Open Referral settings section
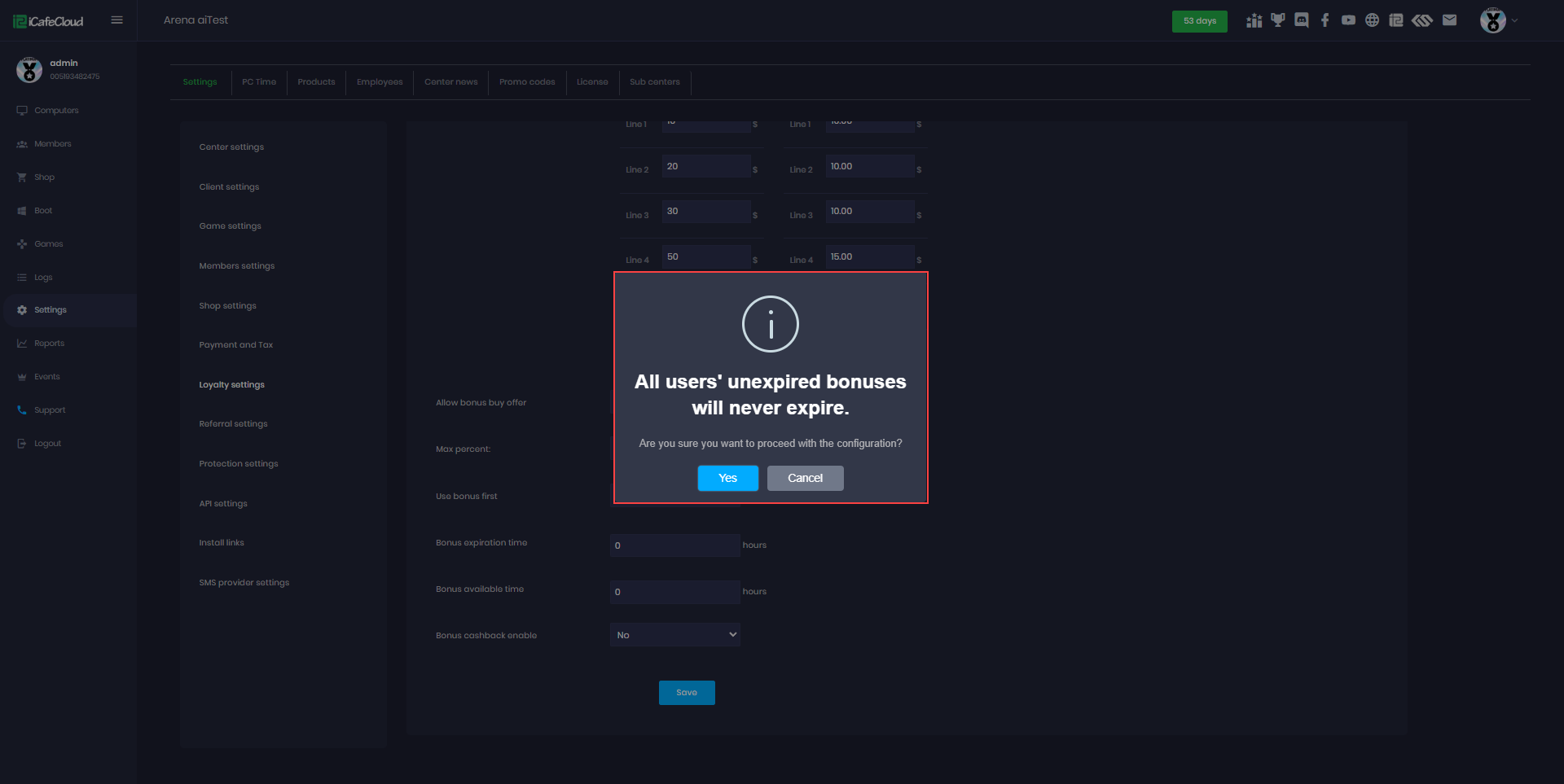Image resolution: width=1564 pixels, height=784 pixels. click(234, 424)
